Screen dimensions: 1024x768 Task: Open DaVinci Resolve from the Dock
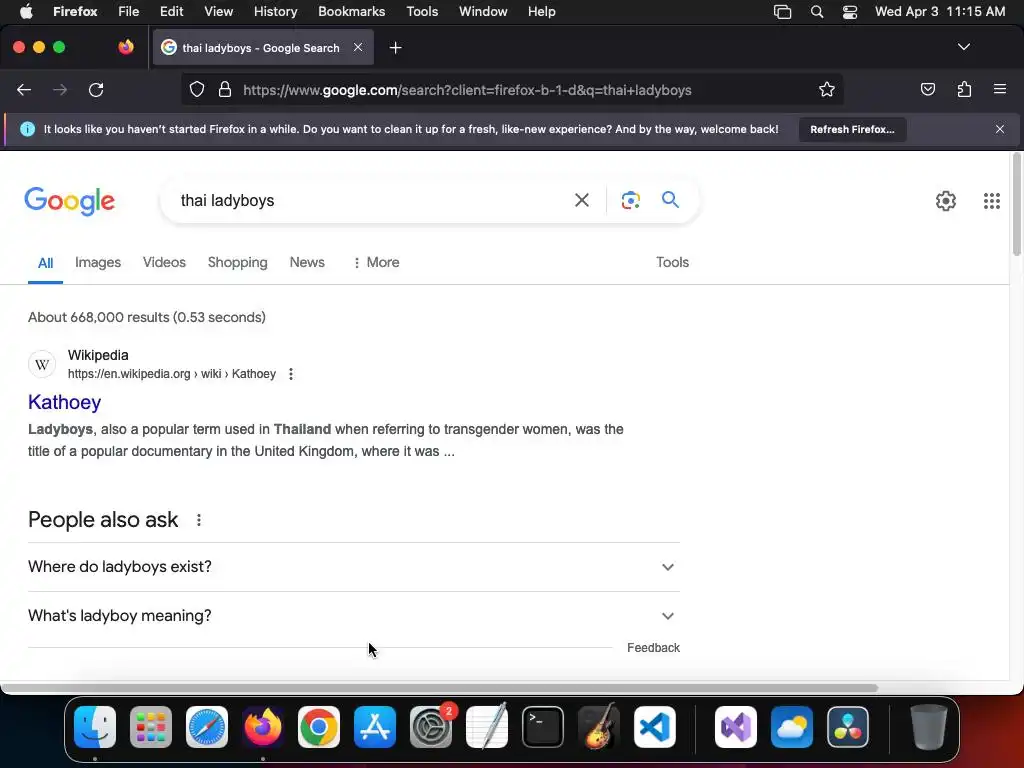coord(848,727)
